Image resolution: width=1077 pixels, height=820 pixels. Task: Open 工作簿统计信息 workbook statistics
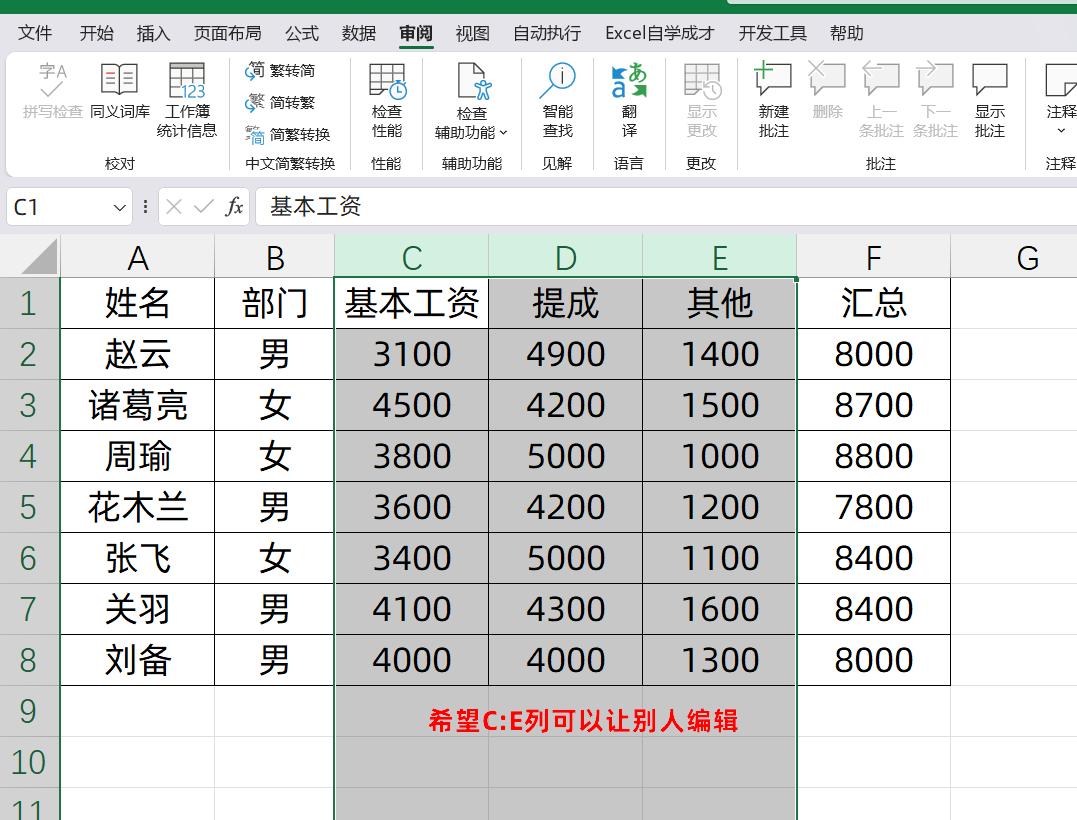[187, 100]
